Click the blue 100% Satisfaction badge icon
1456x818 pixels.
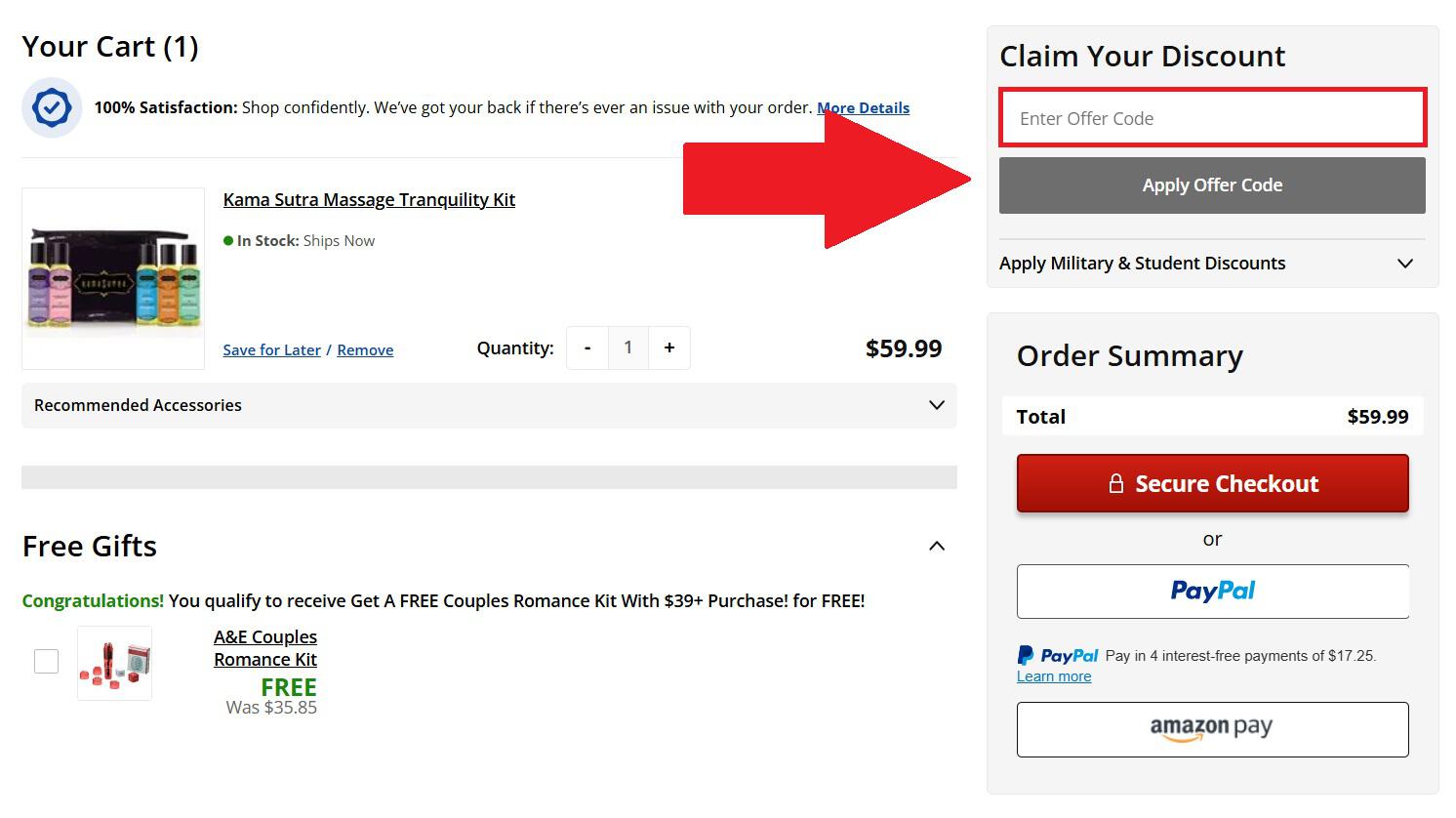point(51,107)
